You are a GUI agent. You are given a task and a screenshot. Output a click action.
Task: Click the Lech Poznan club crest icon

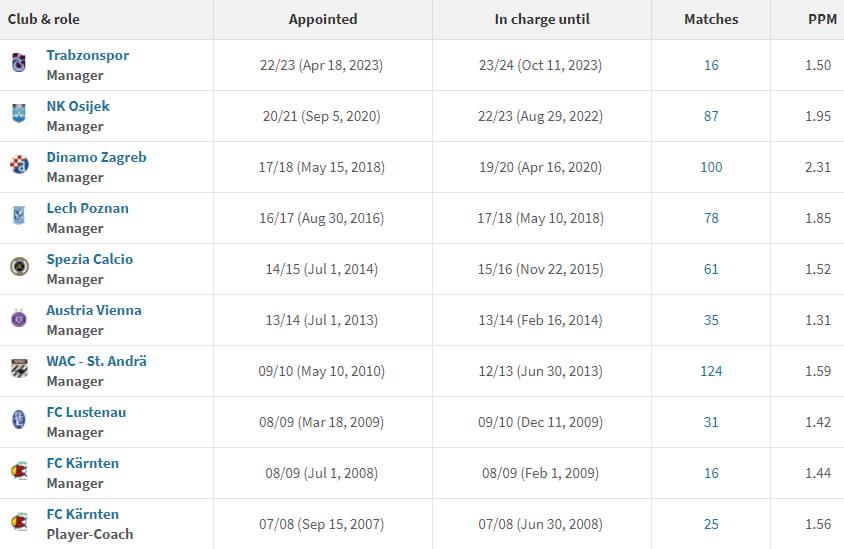[19, 217]
